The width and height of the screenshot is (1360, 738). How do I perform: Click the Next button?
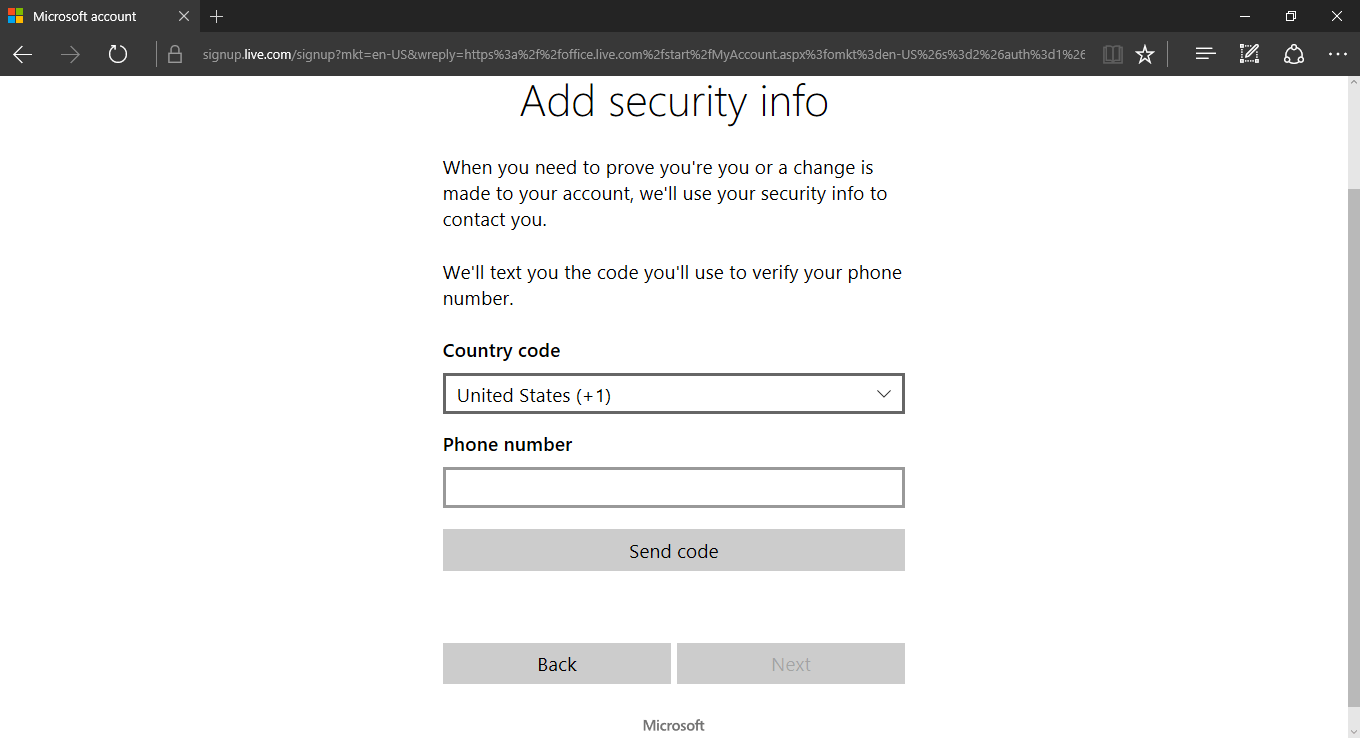point(791,664)
